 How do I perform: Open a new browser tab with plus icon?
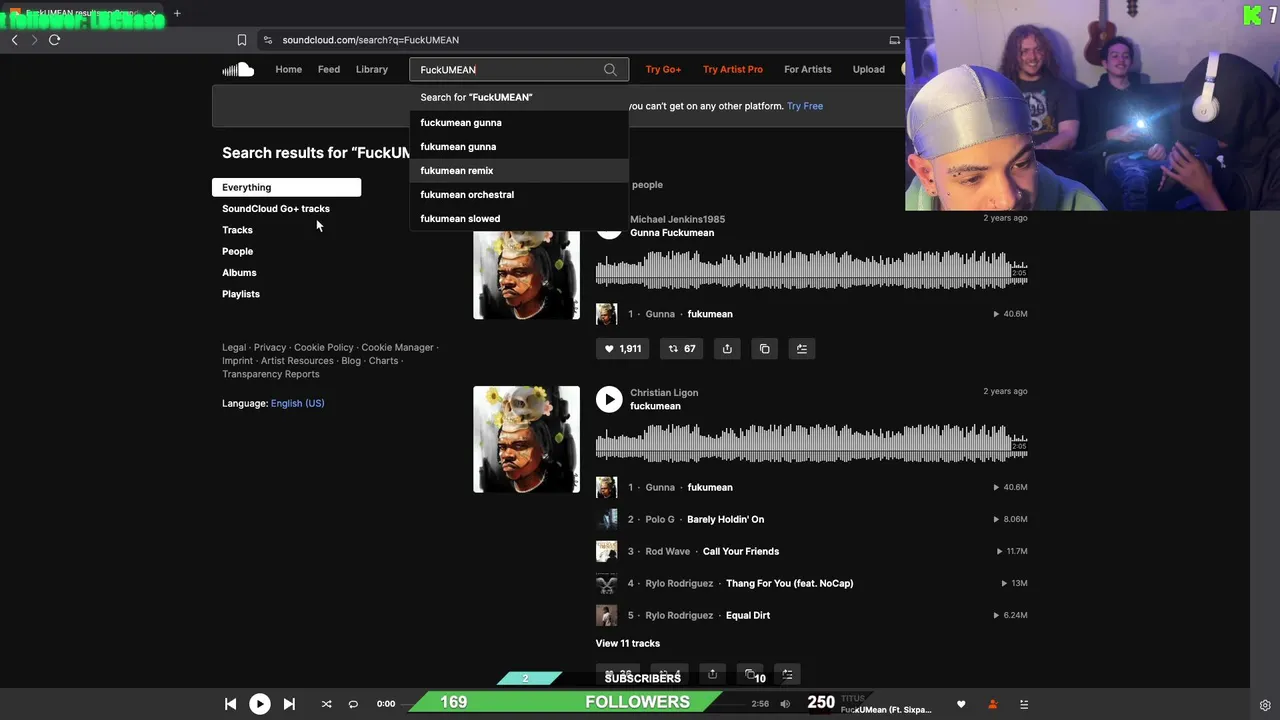pyautogui.click(x=177, y=13)
